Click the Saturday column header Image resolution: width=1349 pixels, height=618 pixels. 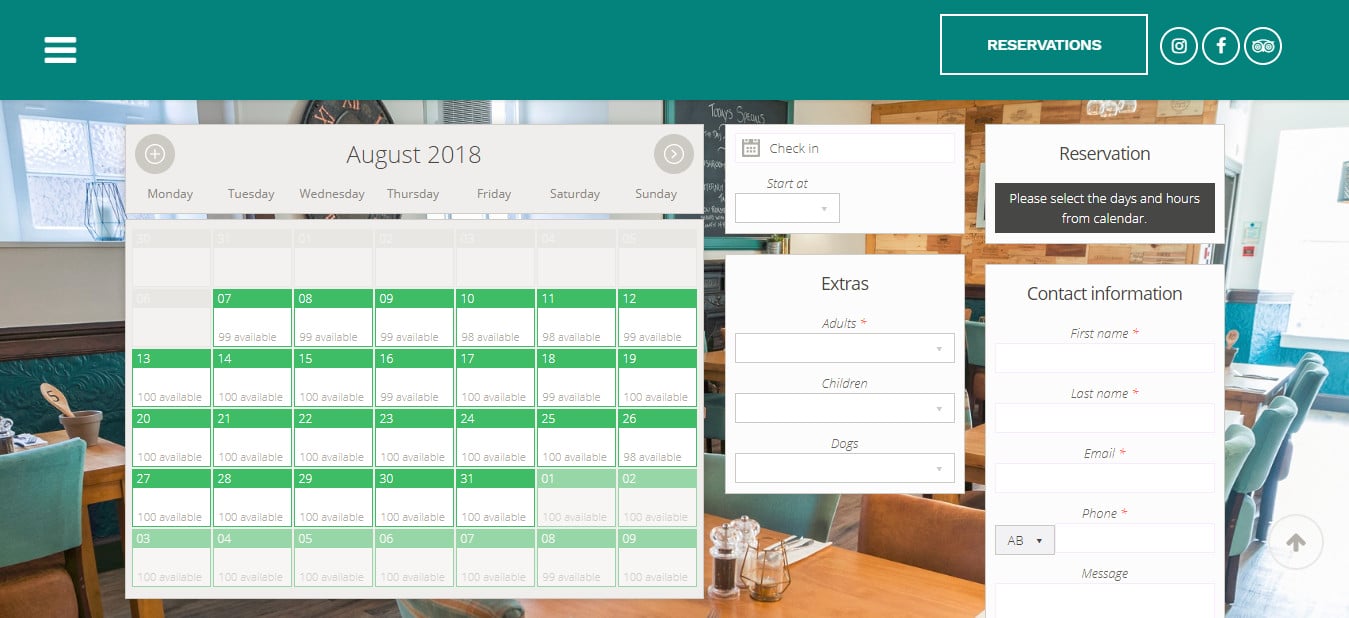tap(575, 194)
